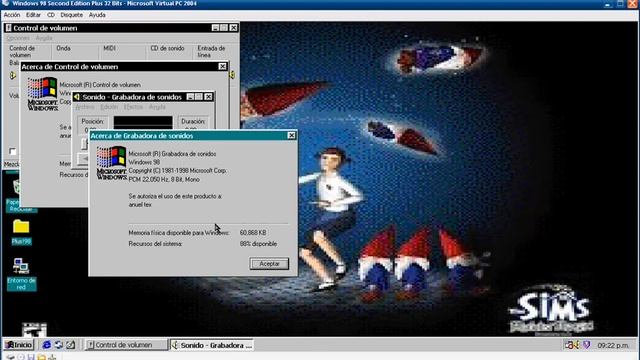640x360 pixels.
Task: Open the CD menu of Virtual PC
Action: [x=51, y=15]
